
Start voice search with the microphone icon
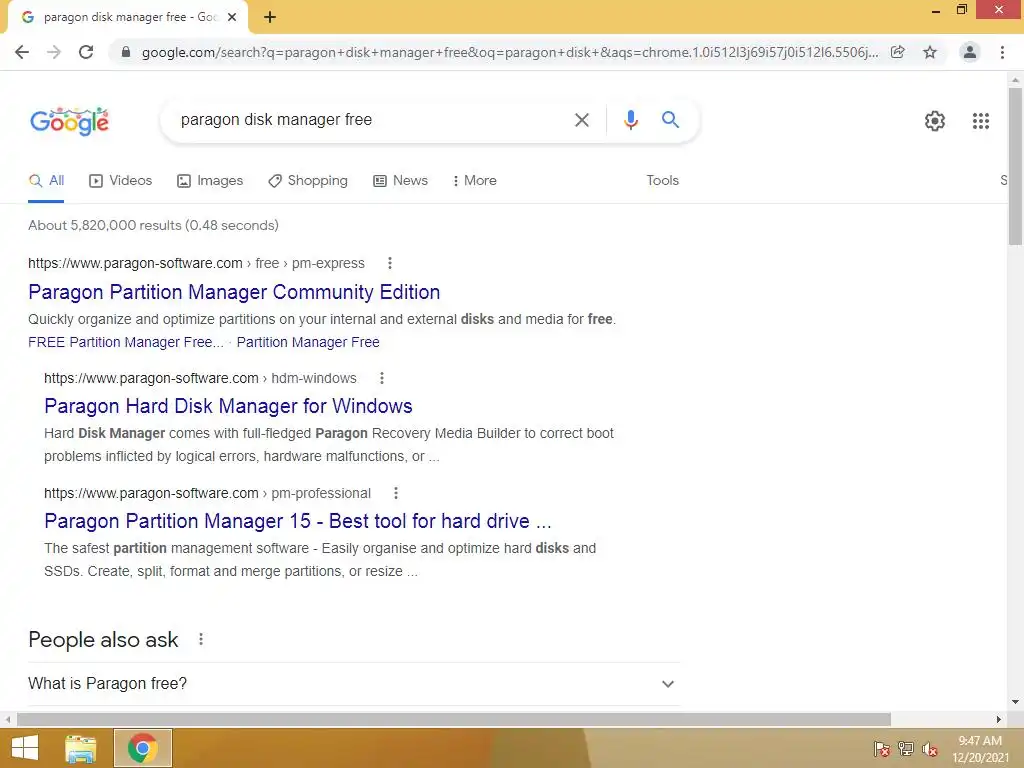pyautogui.click(x=630, y=120)
